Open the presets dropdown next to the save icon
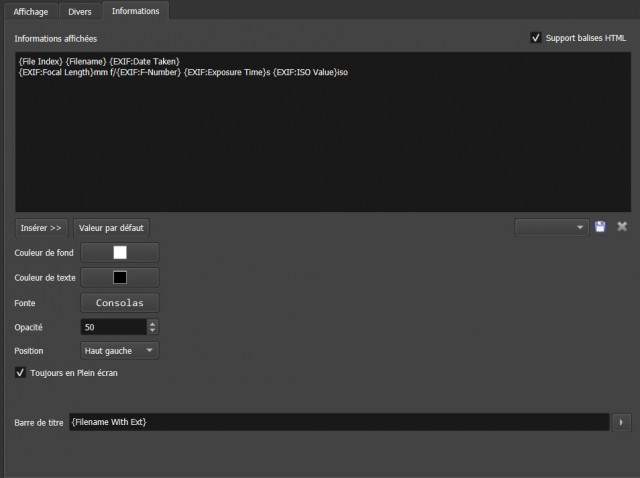This screenshot has height=478, width=640. pyautogui.click(x=551, y=227)
